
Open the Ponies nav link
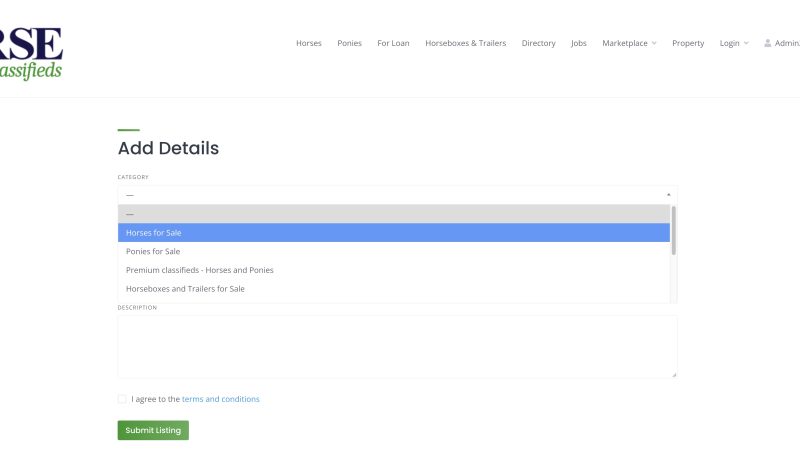click(x=349, y=43)
